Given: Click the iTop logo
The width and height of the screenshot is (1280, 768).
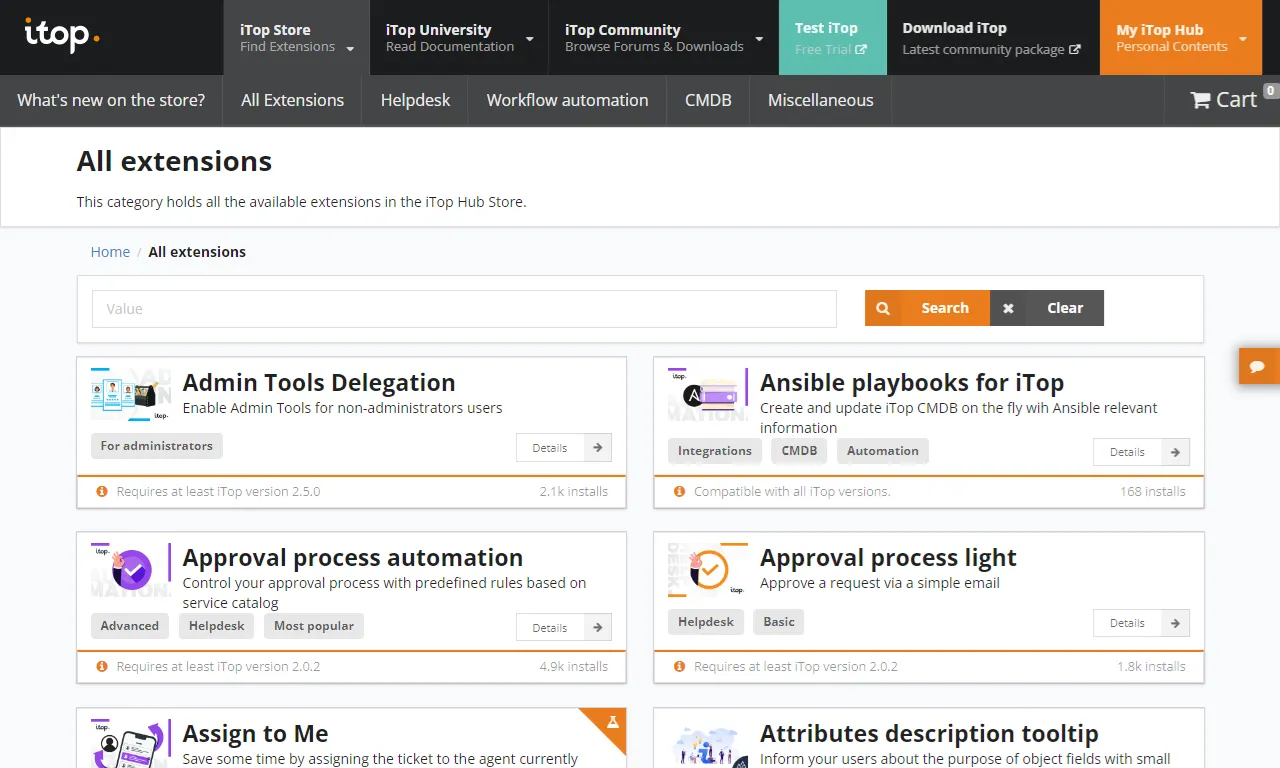Looking at the screenshot, I should [62, 36].
